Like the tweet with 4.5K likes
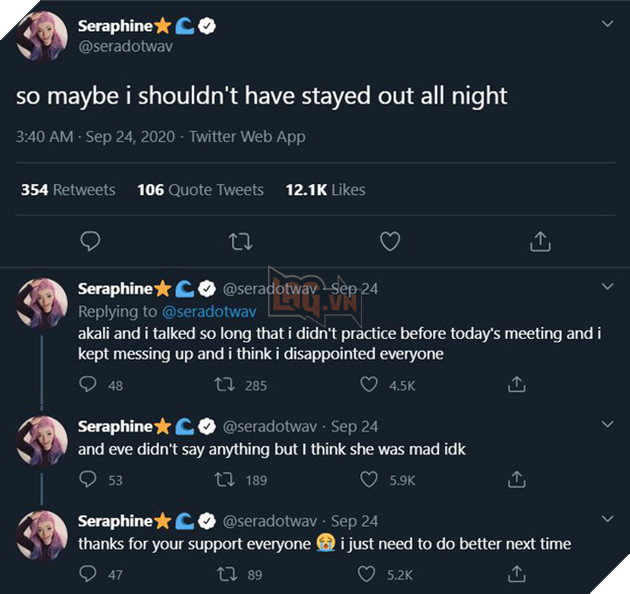 pos(370,384)
